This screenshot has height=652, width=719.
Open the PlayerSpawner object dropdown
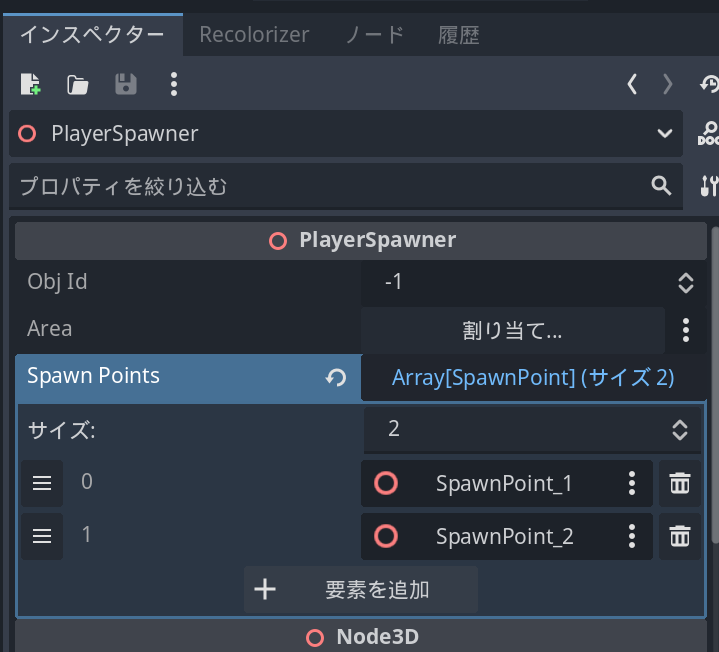(665, 134)
